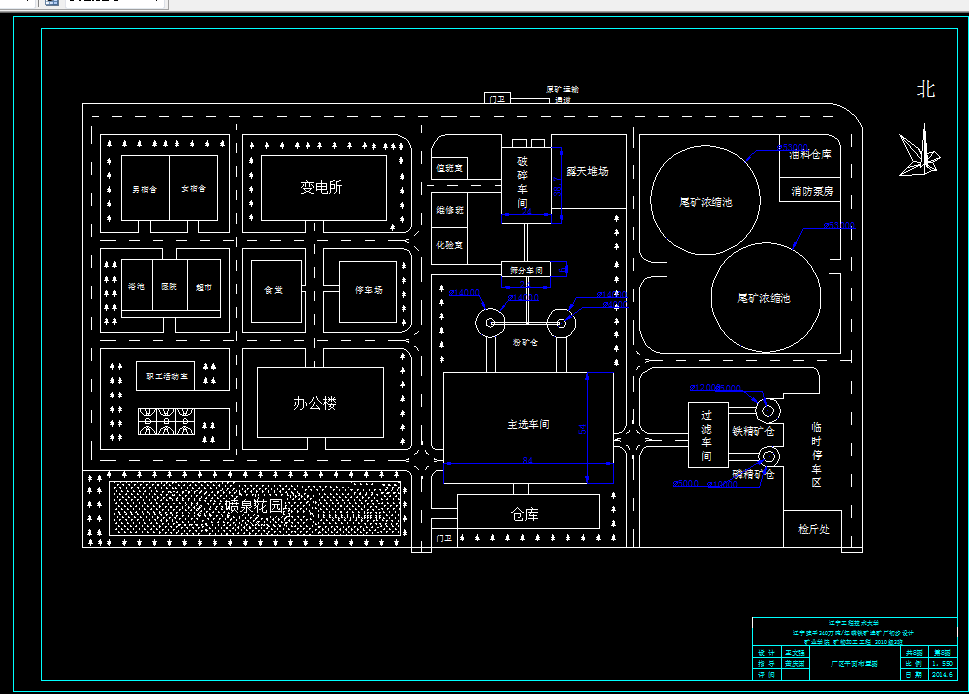Click the ø53000 leader text below 消防泵房
This screenshot has height=694, width=969.
point(839,226)
